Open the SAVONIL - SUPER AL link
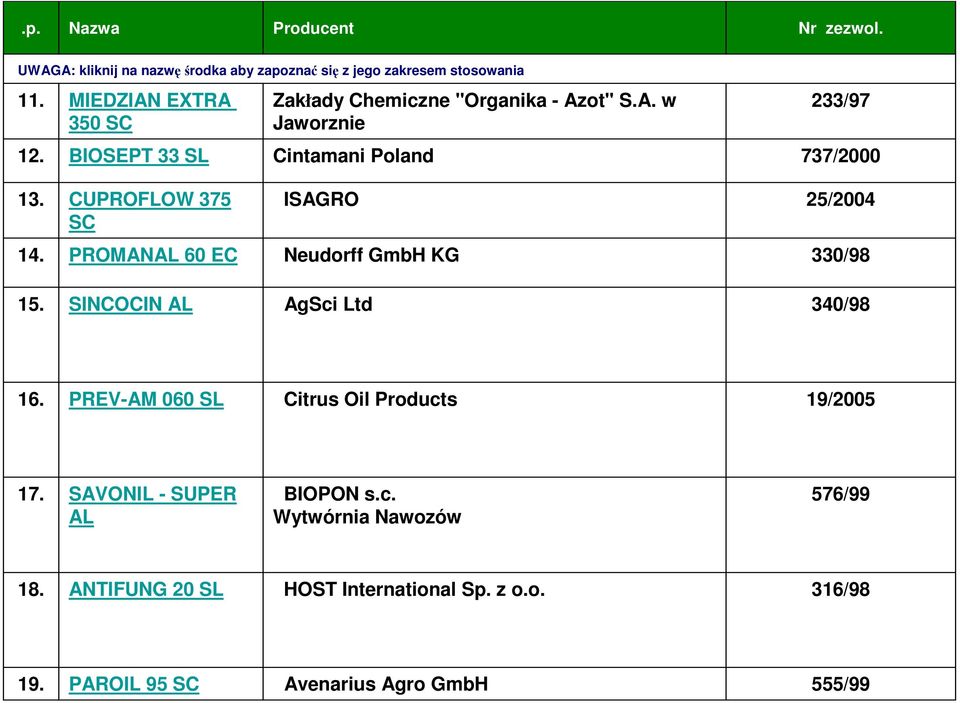The image size is (960, 703). 152,505
